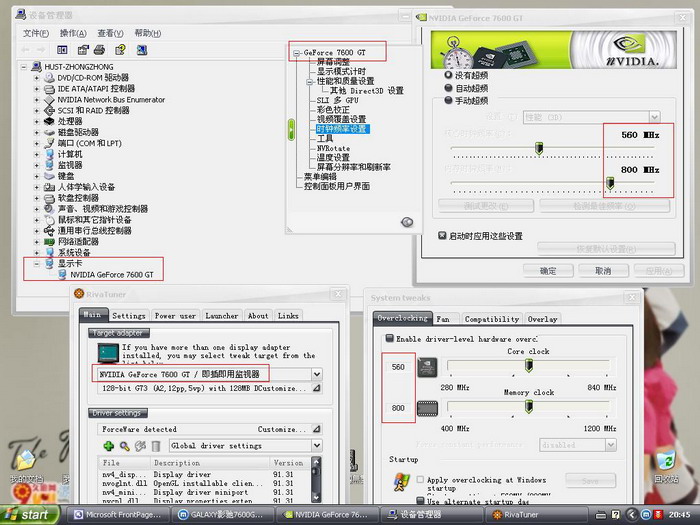The image size is (700, 525).
Task: Select the 自动超频 radio button
Action: pos(448,88)
